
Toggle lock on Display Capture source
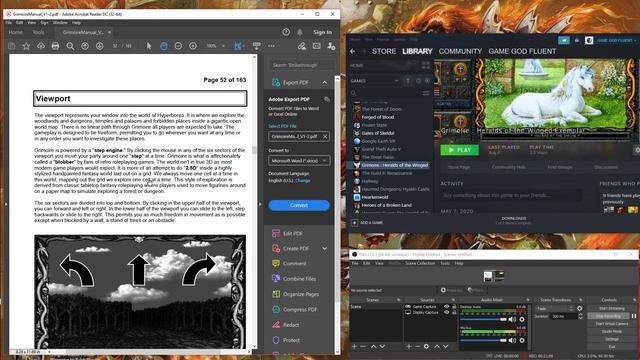click(x=454, y=312)
